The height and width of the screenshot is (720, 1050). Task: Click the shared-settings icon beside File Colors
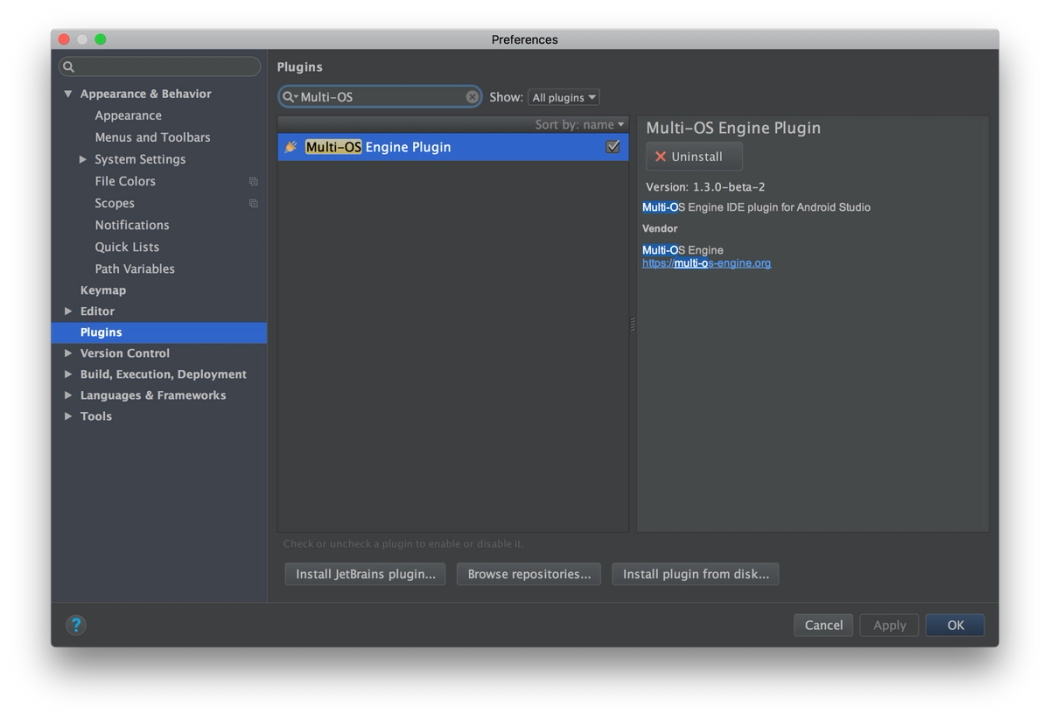tap(254, 181)
